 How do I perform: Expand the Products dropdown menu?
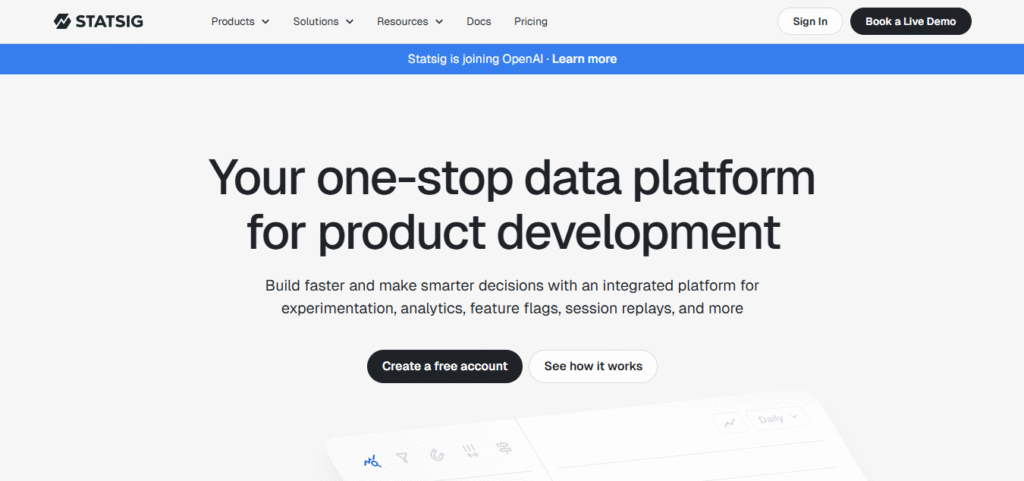pyautogui.click(x=240, y=22)
